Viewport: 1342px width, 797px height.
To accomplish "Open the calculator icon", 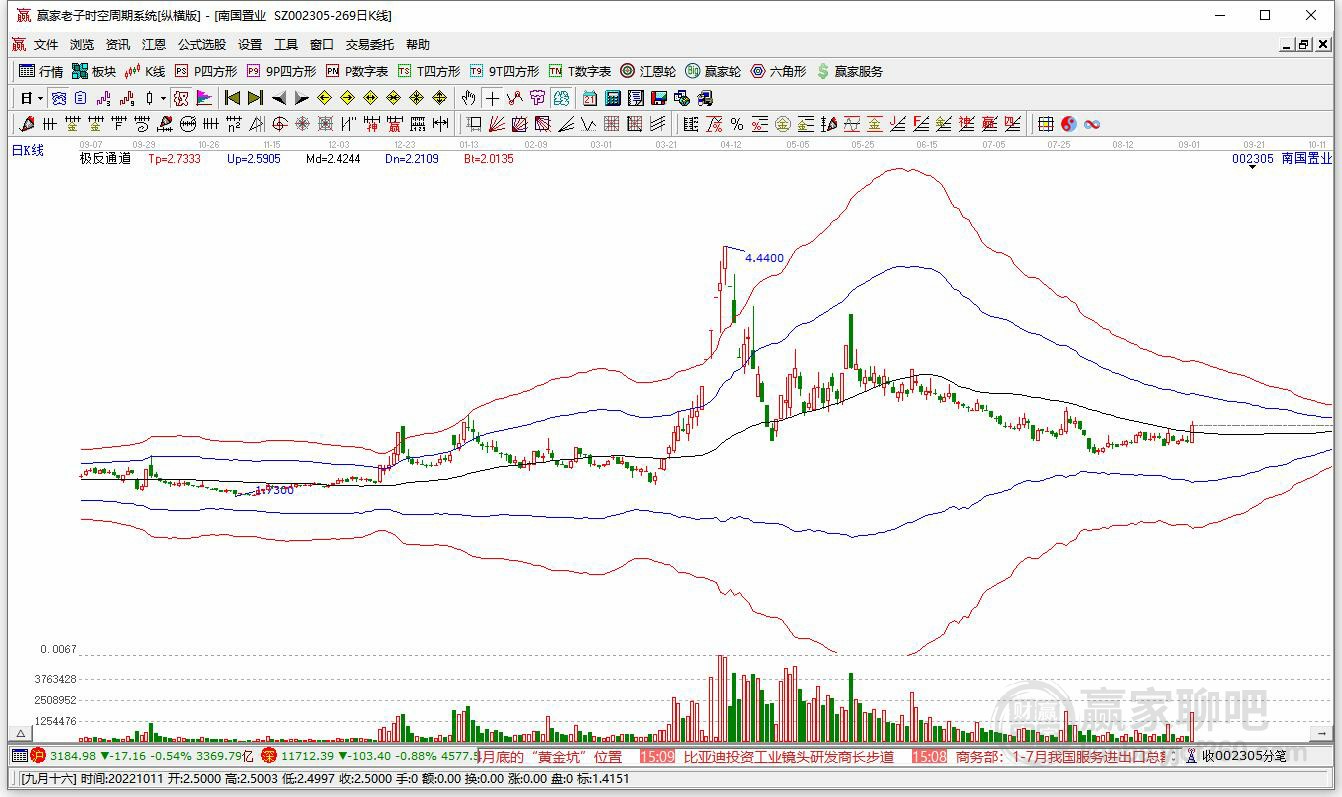I will point(612,98).
